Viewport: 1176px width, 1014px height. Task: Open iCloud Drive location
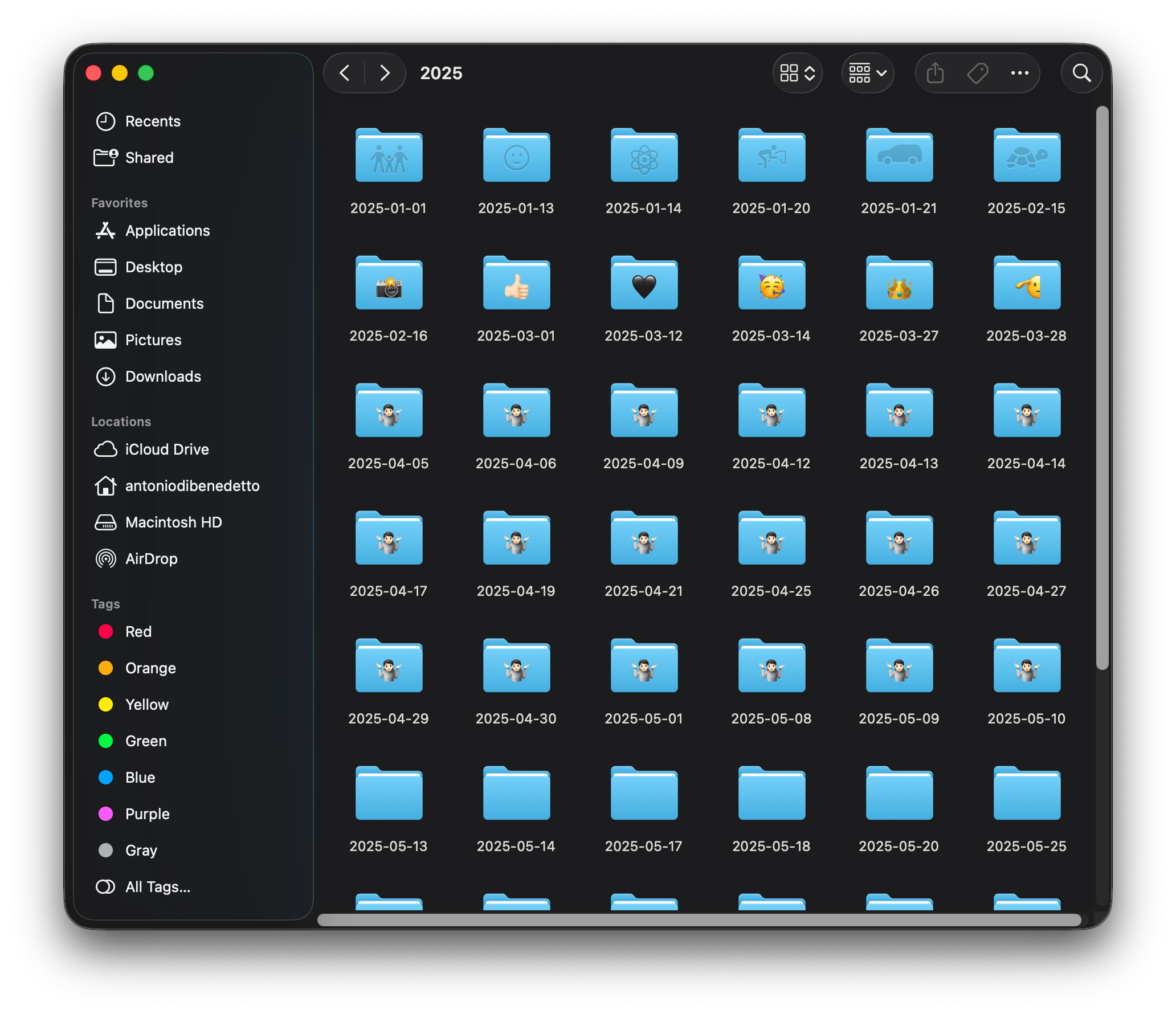click(166, 449)
